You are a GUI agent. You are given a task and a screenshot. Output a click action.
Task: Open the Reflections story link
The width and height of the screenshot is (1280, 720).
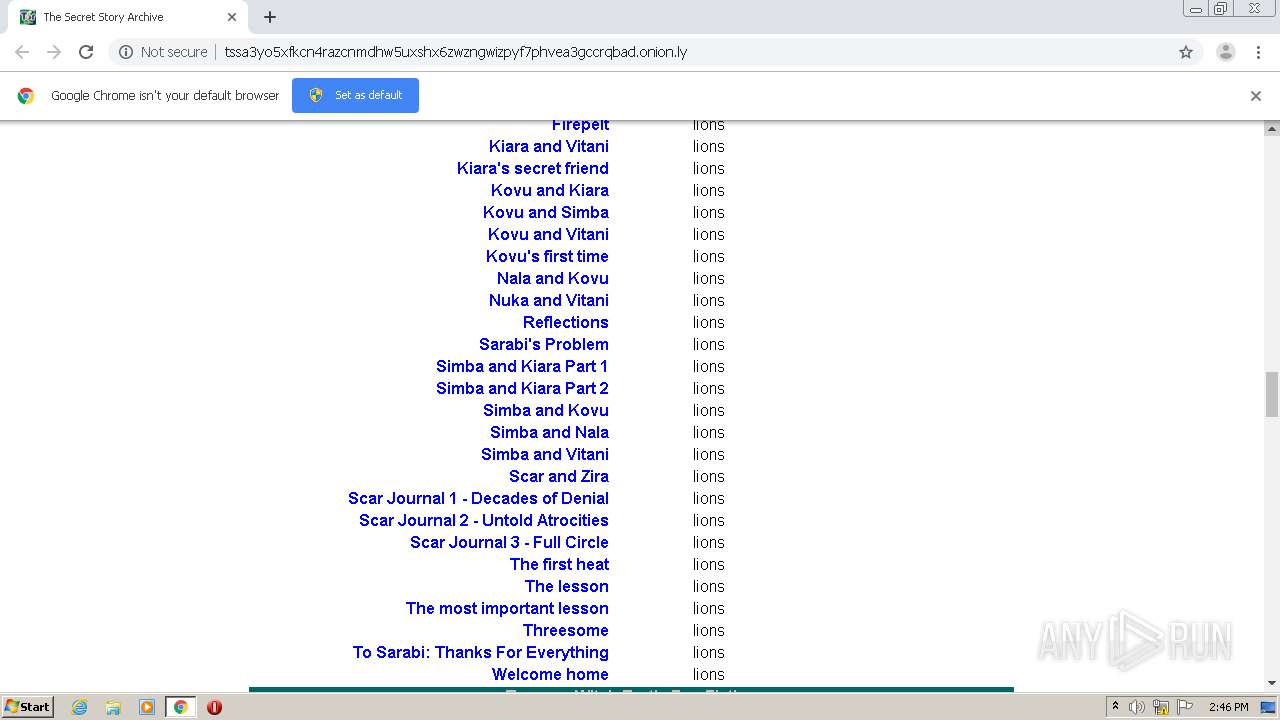[565, 322]
